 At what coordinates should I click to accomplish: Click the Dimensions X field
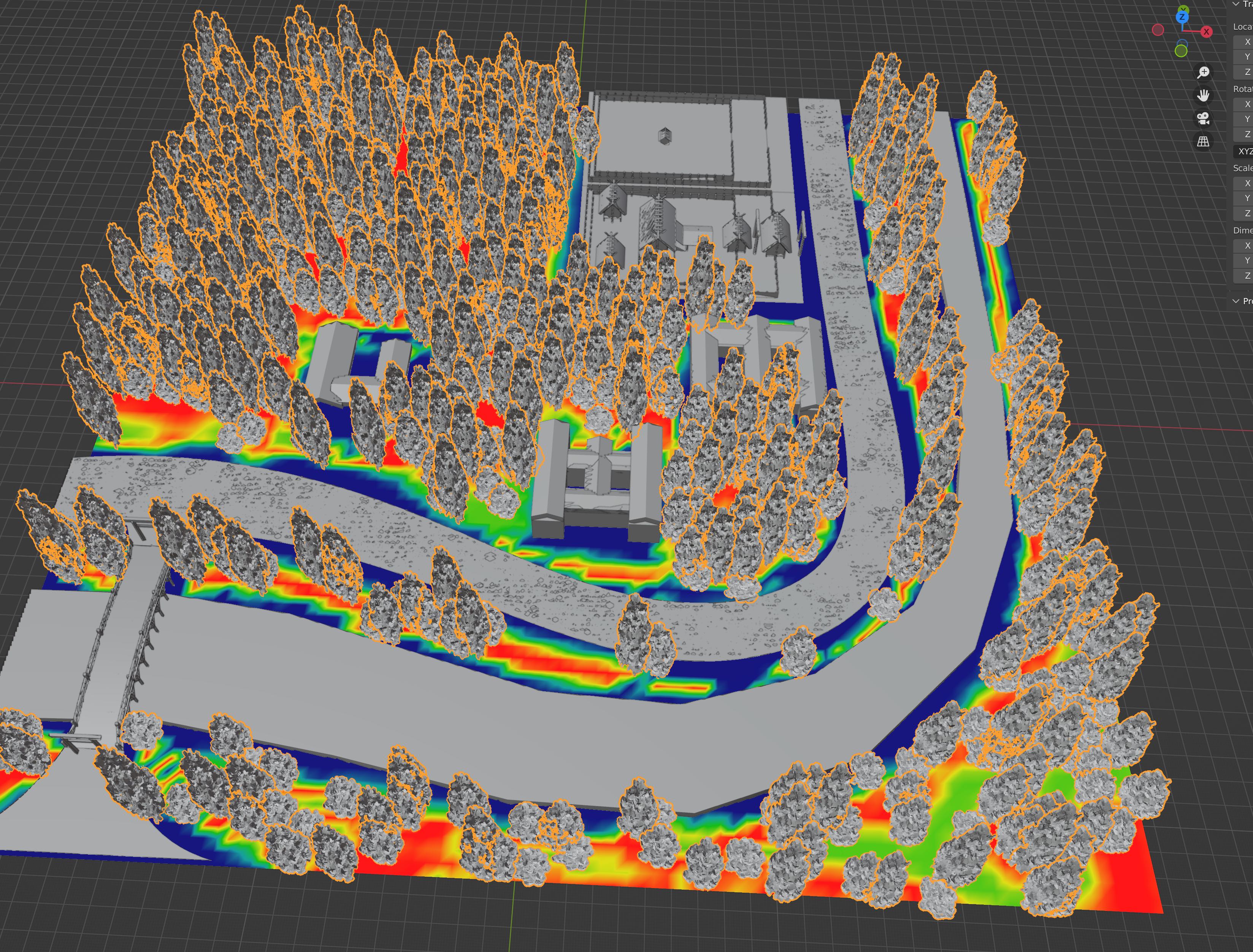1243,245
